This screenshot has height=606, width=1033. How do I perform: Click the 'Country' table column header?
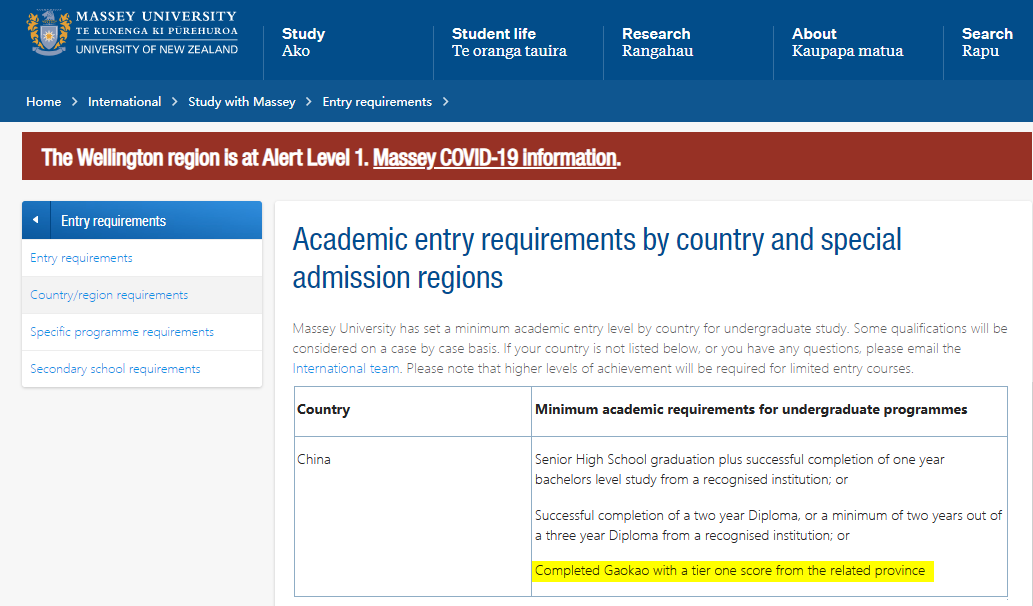coord(323,409)
